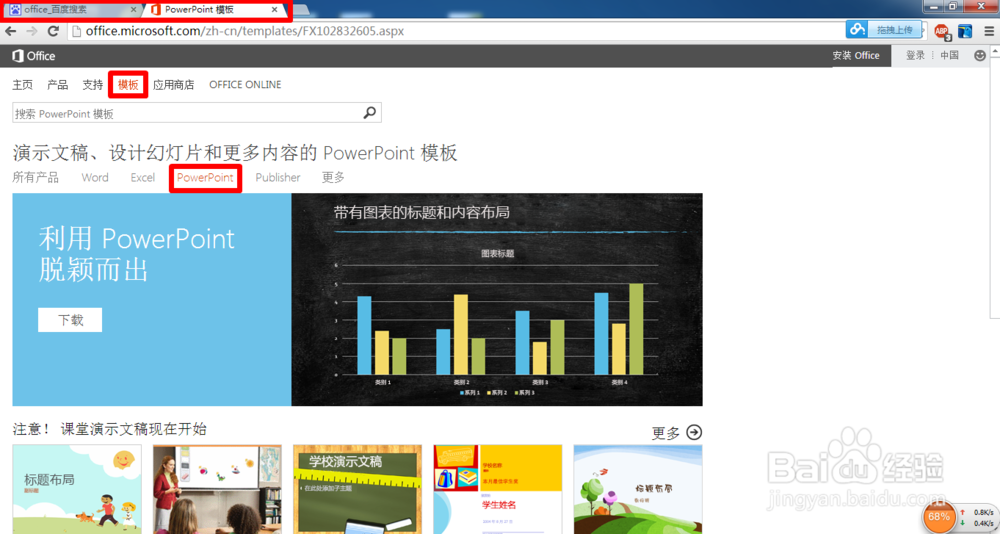This screenshot has height=534, width=1000.
Task: Open the 学生姓名 school bus template thumbnail
Action: coord(498,489)
